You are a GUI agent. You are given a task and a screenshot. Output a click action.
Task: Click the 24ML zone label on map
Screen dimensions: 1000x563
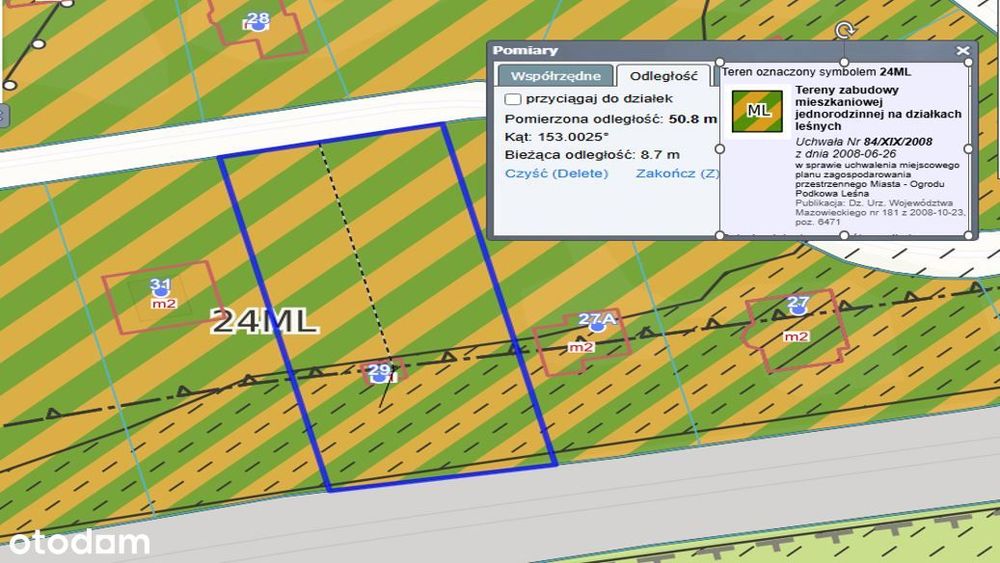pyautogui.click(x=264, y=321)
